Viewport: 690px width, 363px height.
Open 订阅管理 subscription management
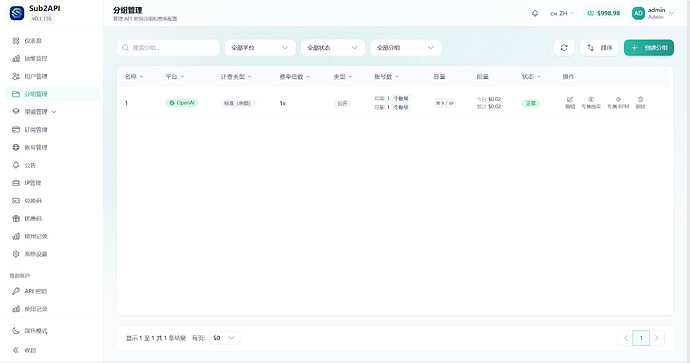pos(51,129)
